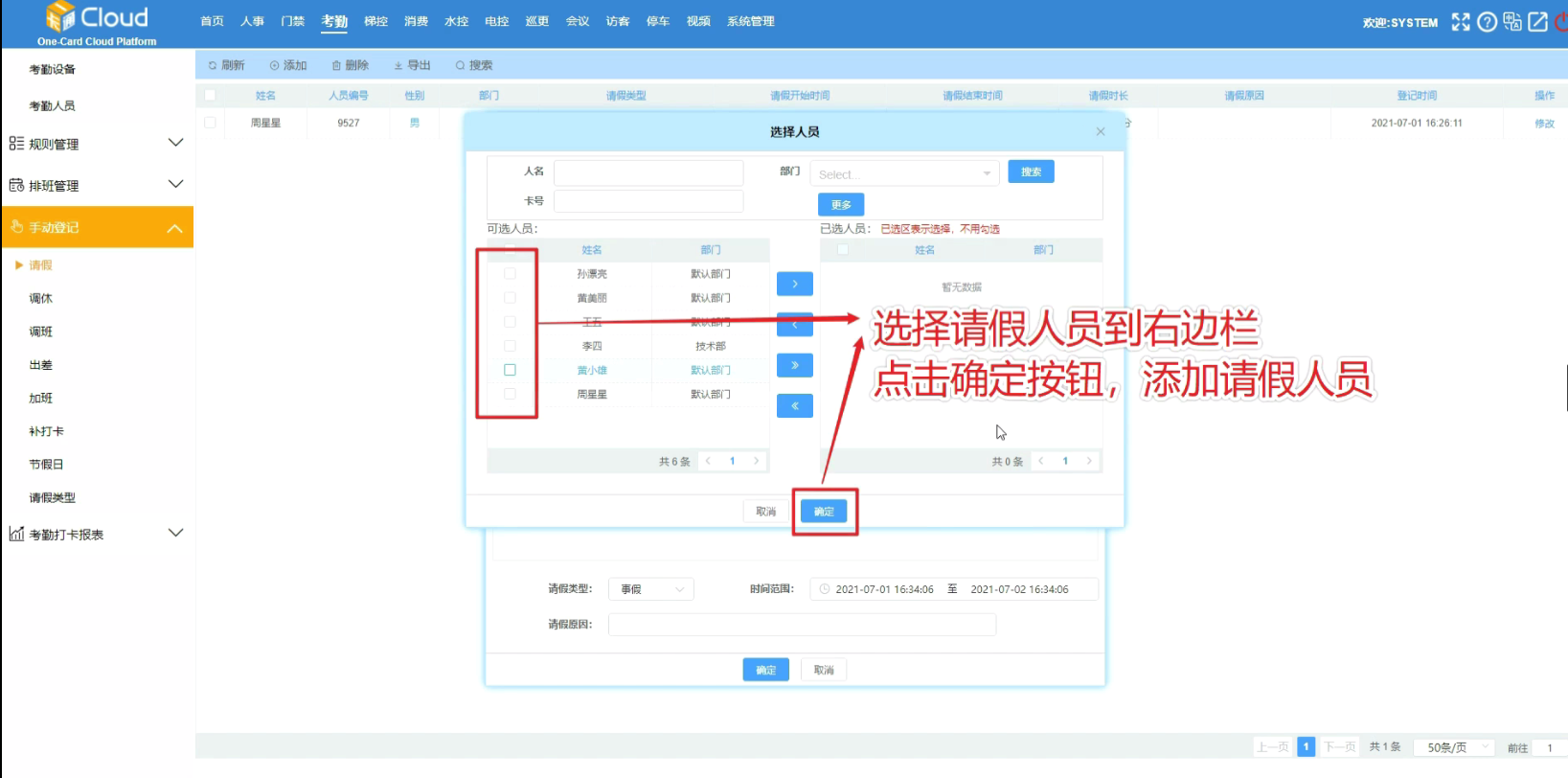Click the 确定 button in 选择人员 dialog

point(824,512)
